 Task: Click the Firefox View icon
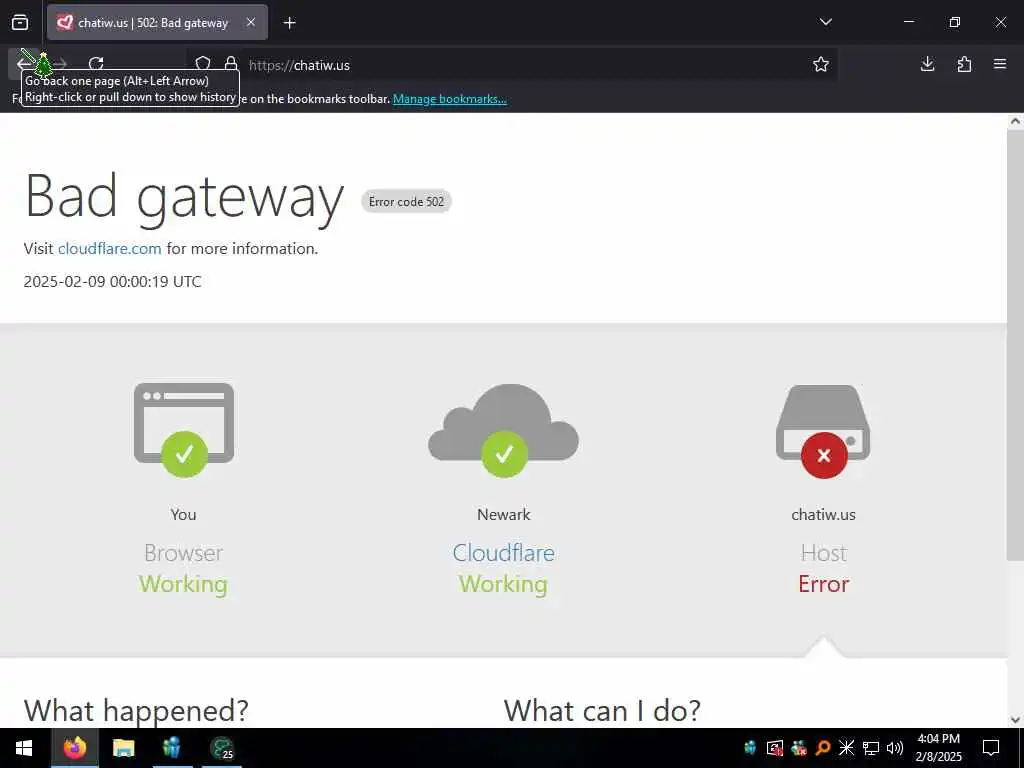[x=20, y=23]
